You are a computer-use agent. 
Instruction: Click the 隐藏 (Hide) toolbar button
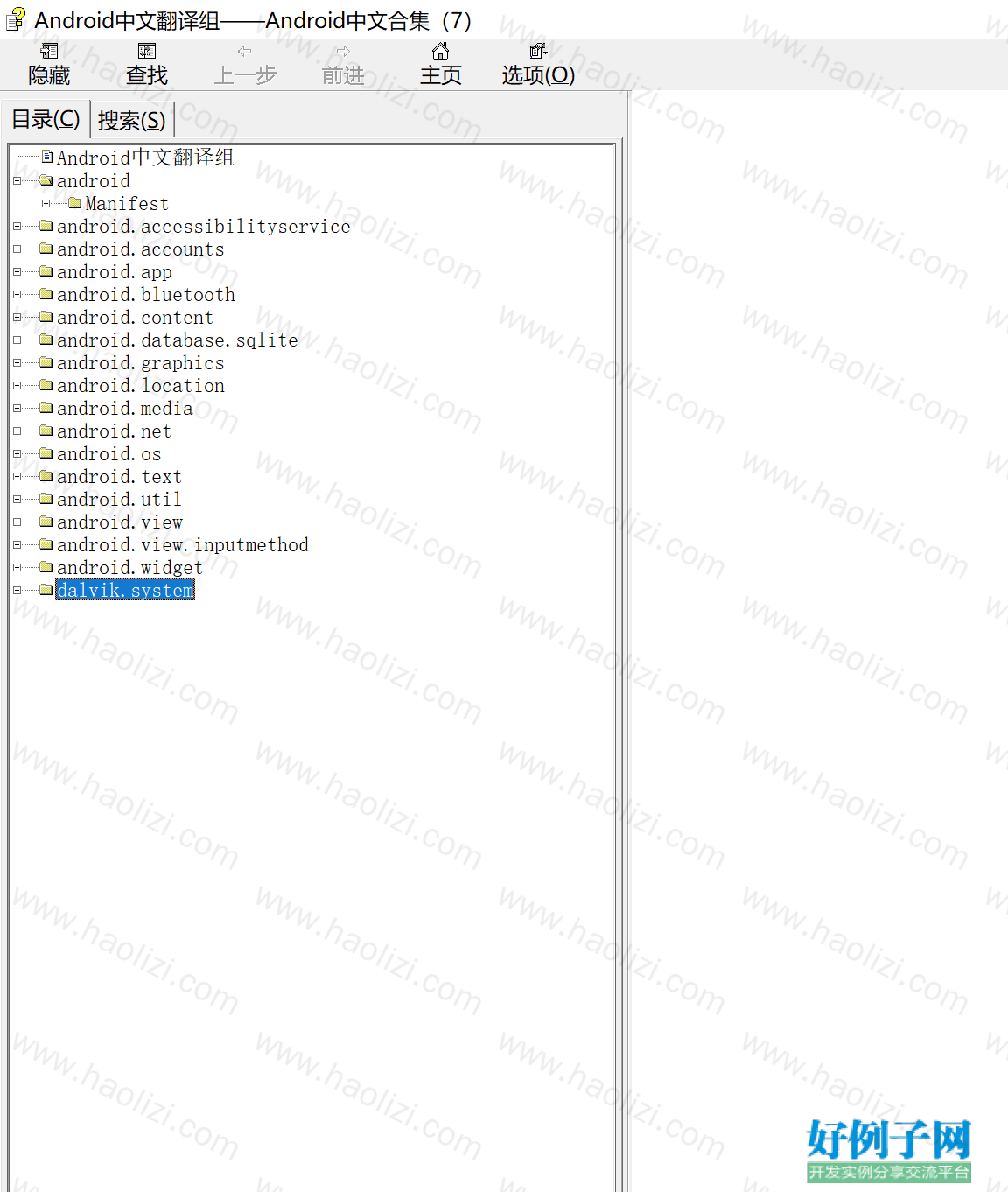point(49,65)
